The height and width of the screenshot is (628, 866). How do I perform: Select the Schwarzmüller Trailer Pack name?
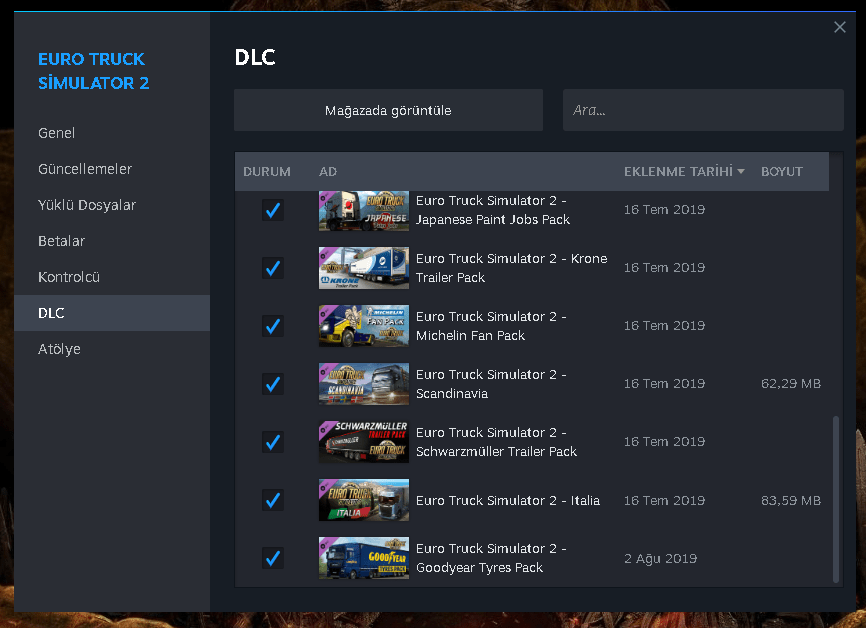coord(497,442)
